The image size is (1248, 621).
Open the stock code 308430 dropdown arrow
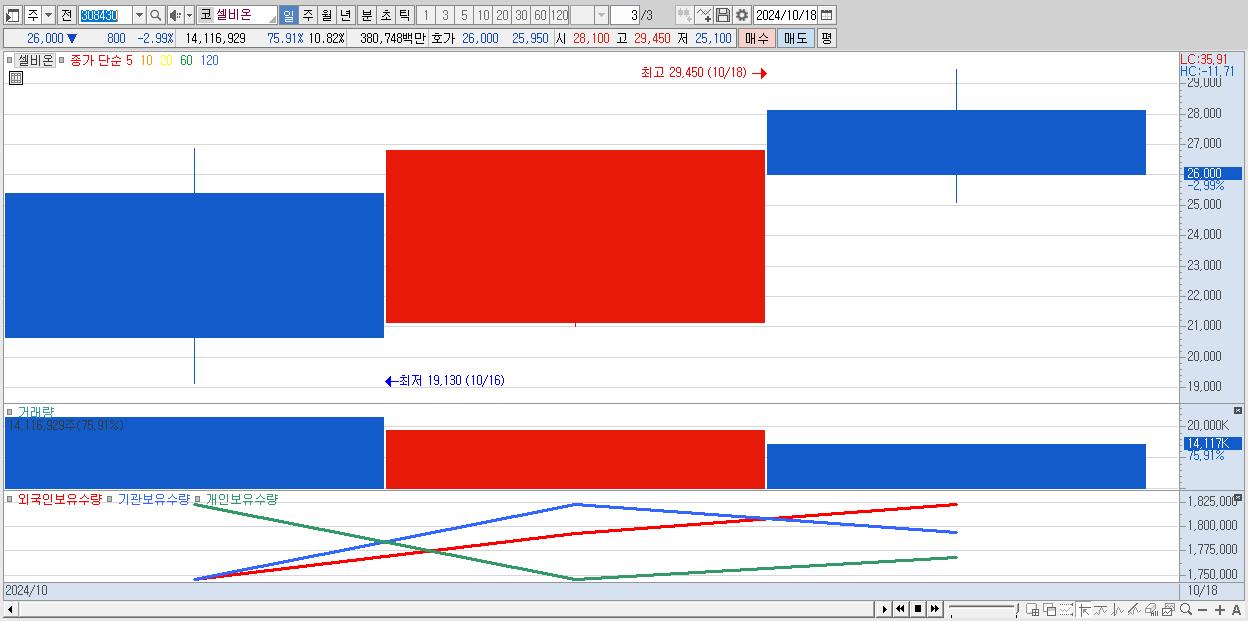click(x=139, y=15)
